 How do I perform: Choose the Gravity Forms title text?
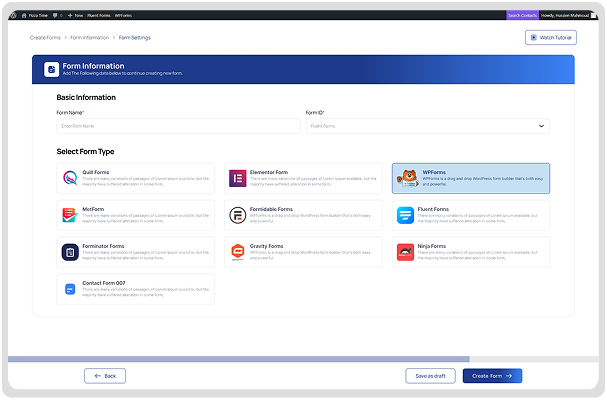coord(266,246)
